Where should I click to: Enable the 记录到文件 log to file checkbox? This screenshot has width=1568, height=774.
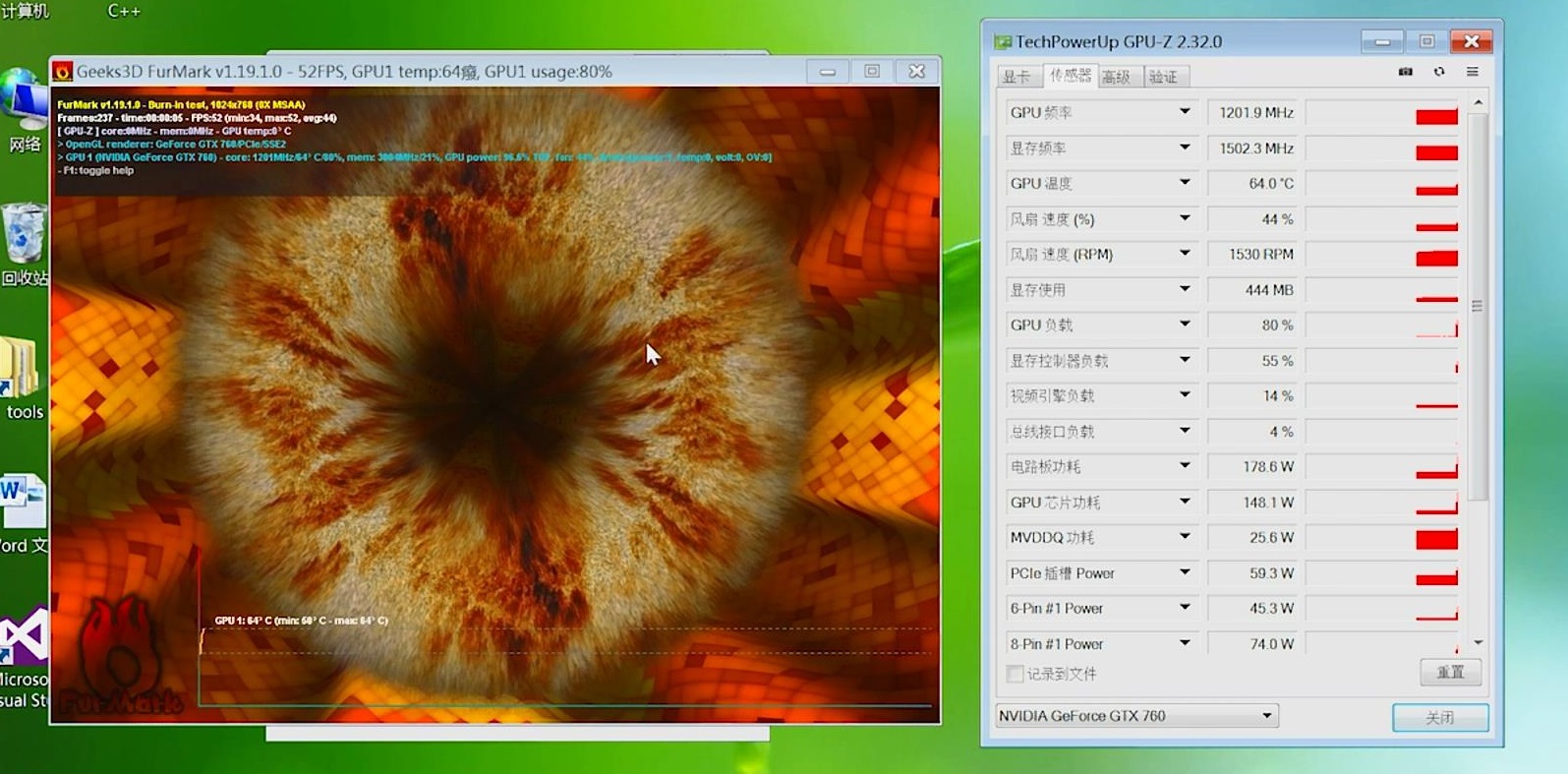[1015, 674]
